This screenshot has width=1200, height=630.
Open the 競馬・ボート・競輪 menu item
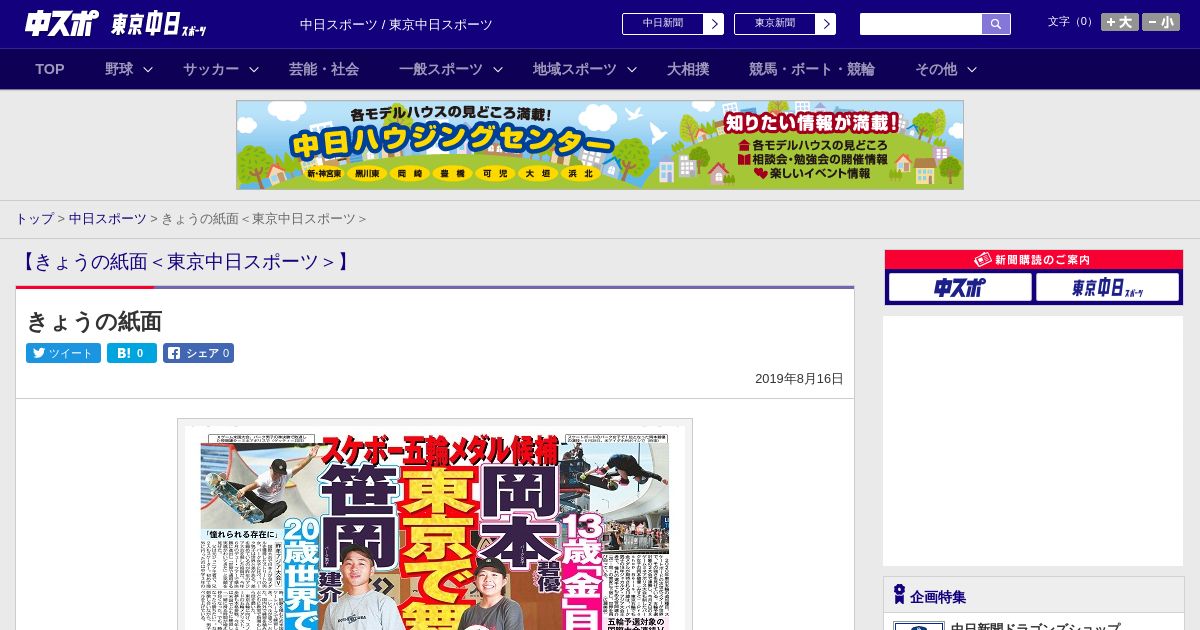(x=812, y=69)
